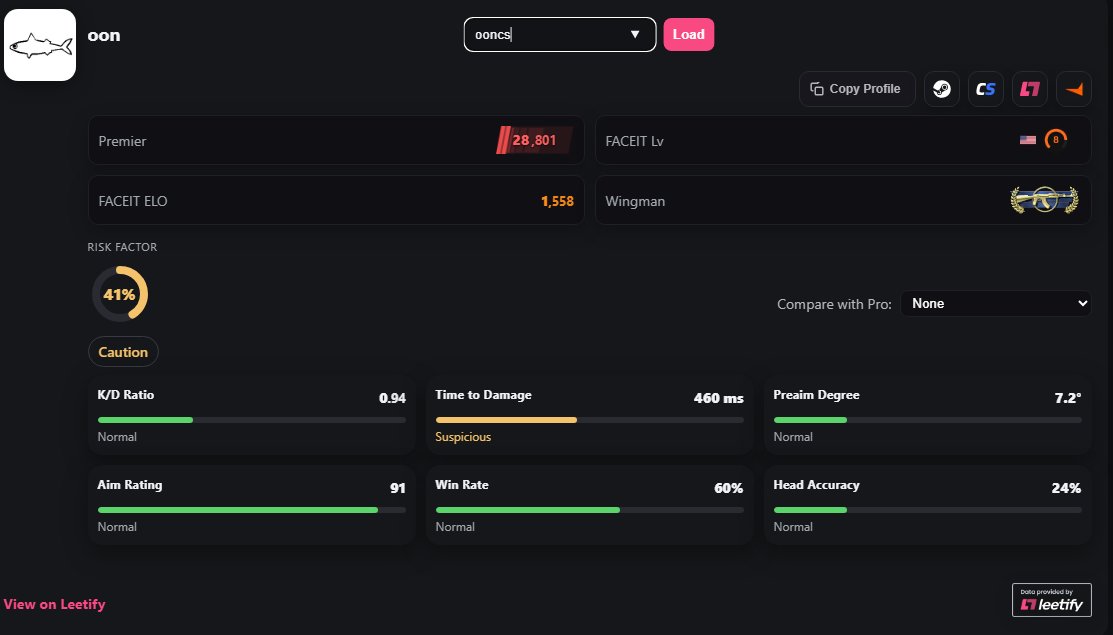Viewport: 1113px width, 635px height.
Task: Click the 41% risk factor gauge
Action: coord(119,294)
